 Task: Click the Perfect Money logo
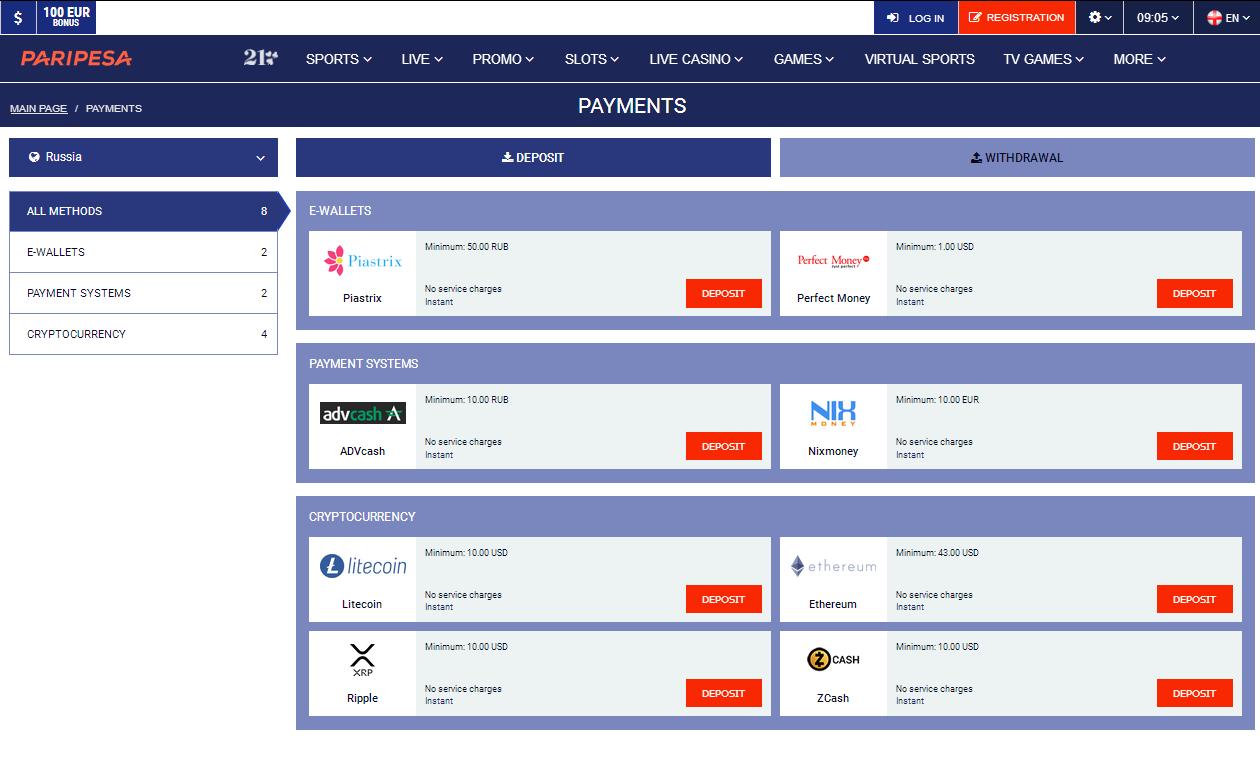(x=833, y=261)
